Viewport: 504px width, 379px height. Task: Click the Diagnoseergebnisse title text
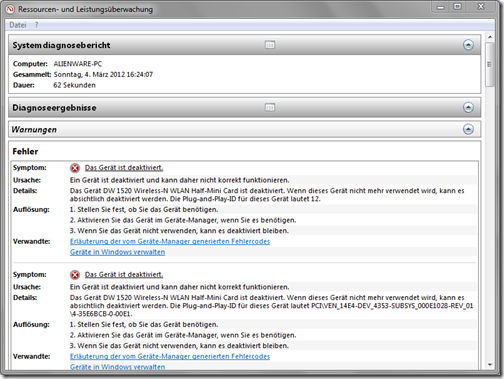coord(54,108)
